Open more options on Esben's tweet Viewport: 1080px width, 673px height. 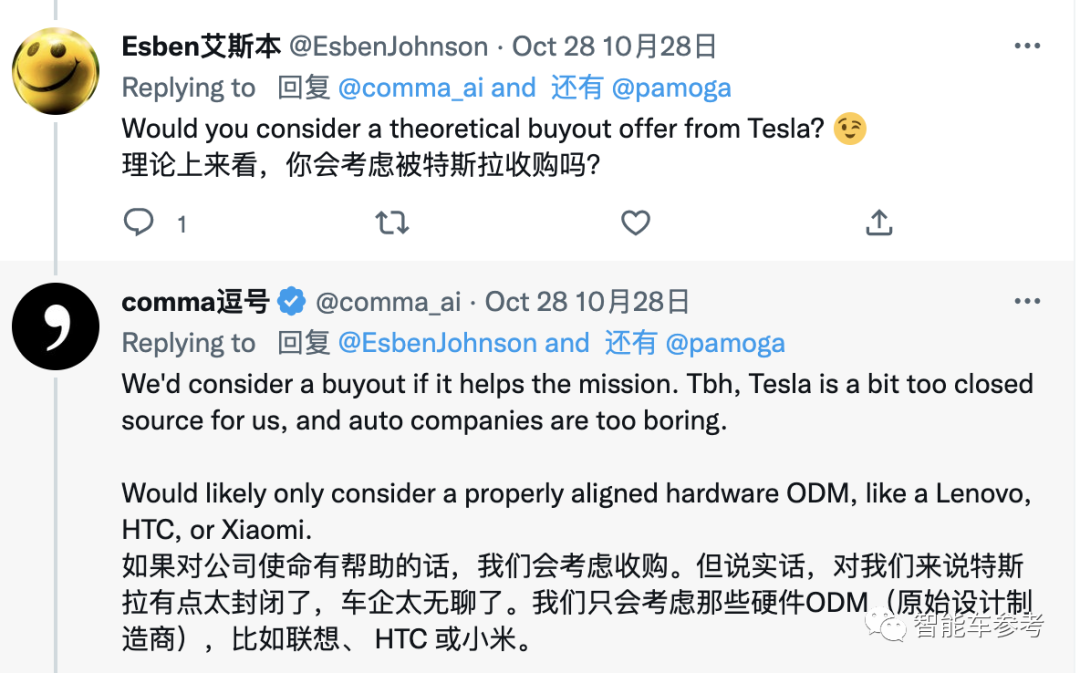point(1027,46)
